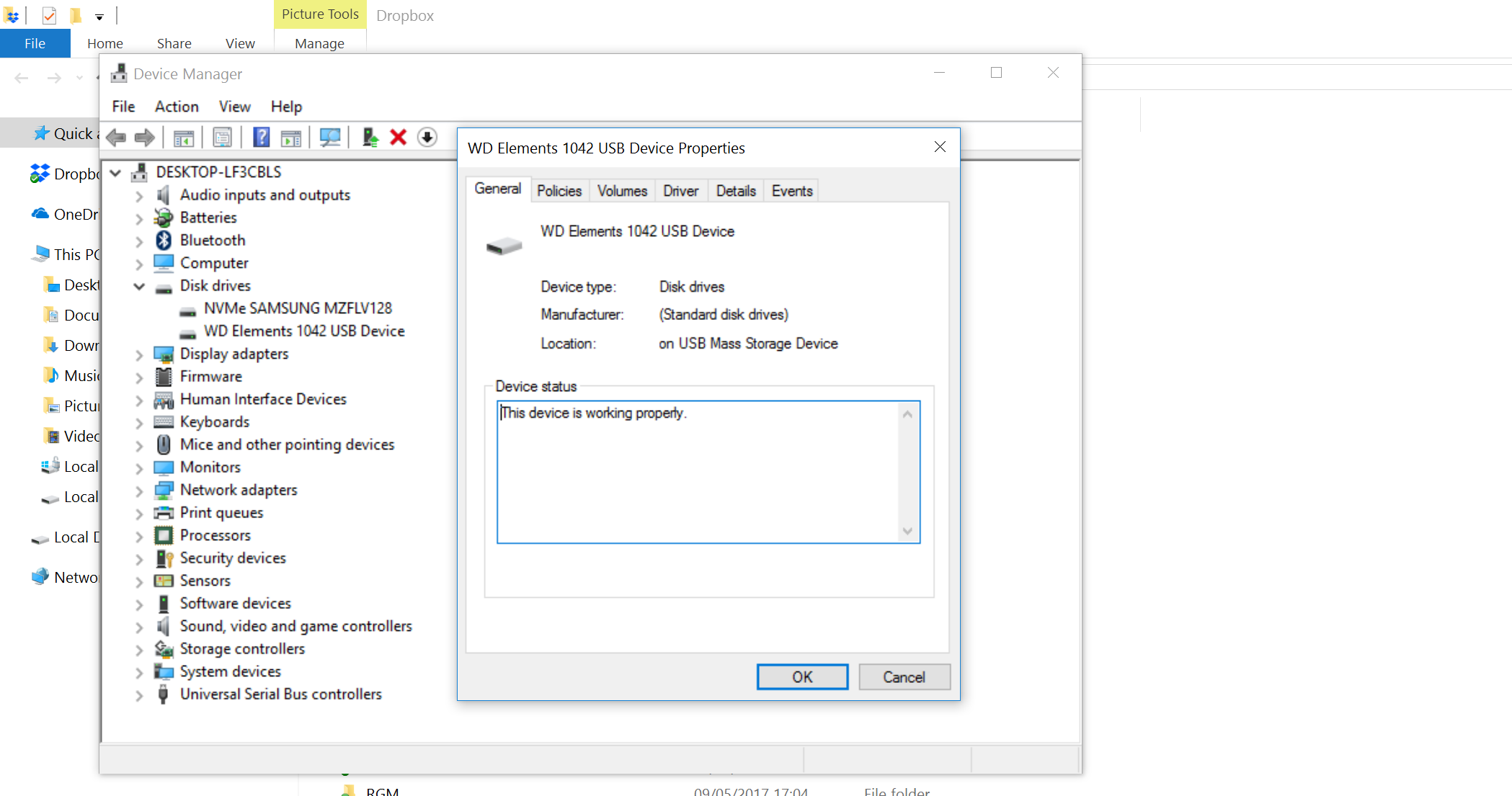Expand the Network adapters node
Screen dimensions: 1512x796
pyautogui.click(x=139, y=491)
